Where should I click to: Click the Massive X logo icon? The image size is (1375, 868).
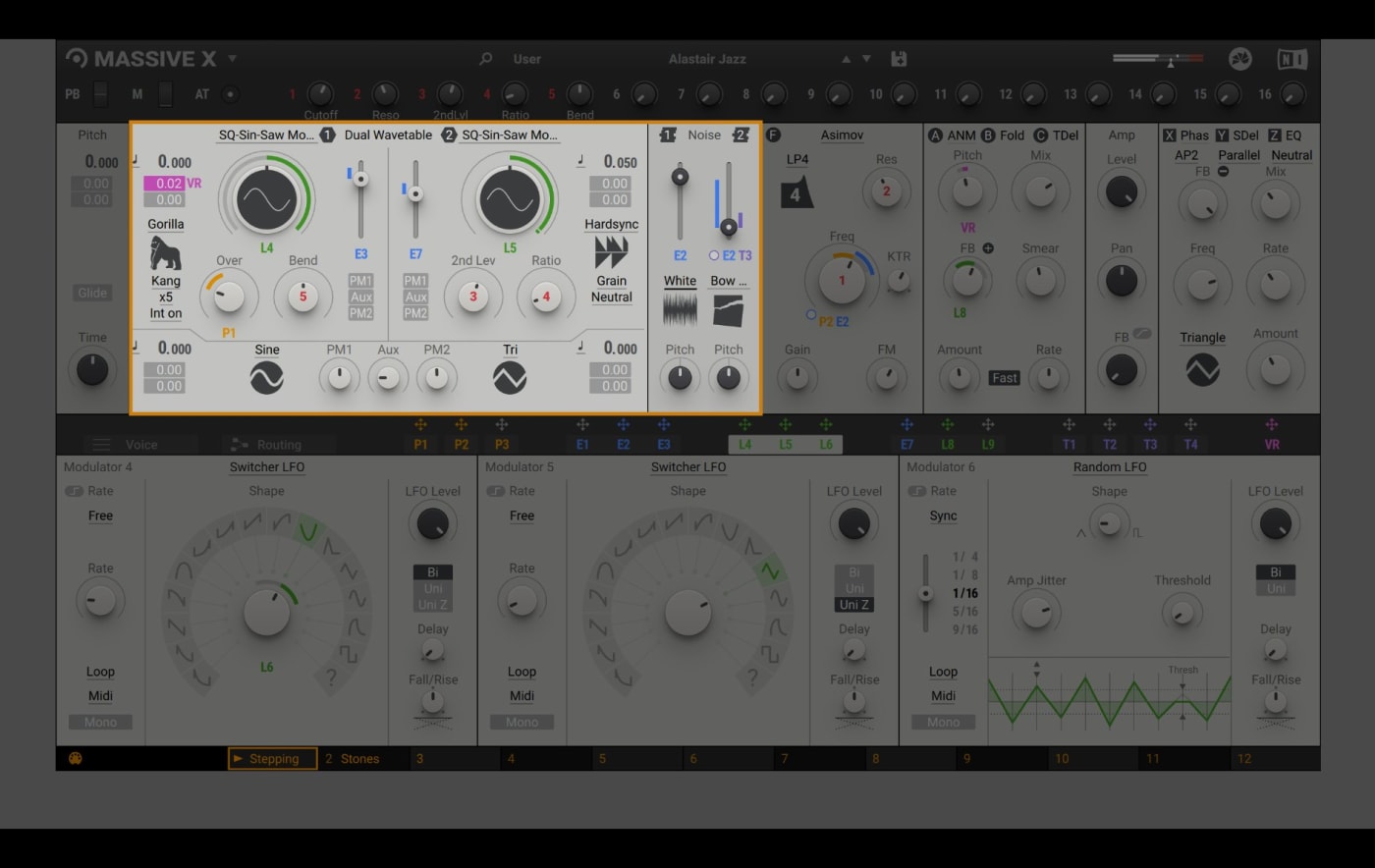point(76,58)
